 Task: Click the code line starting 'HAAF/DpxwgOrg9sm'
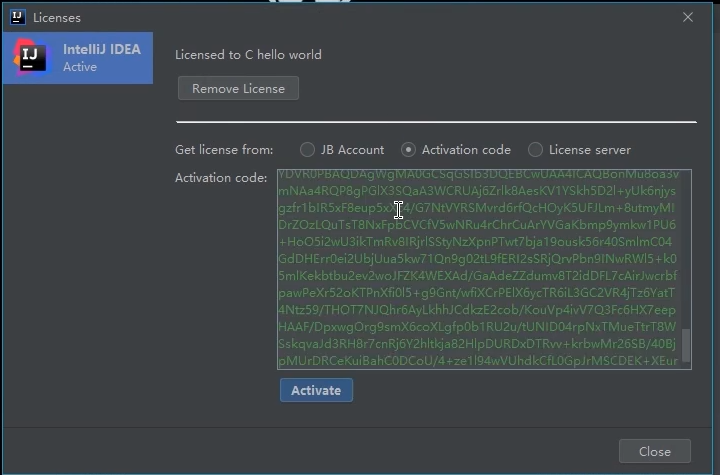point(477,327)
